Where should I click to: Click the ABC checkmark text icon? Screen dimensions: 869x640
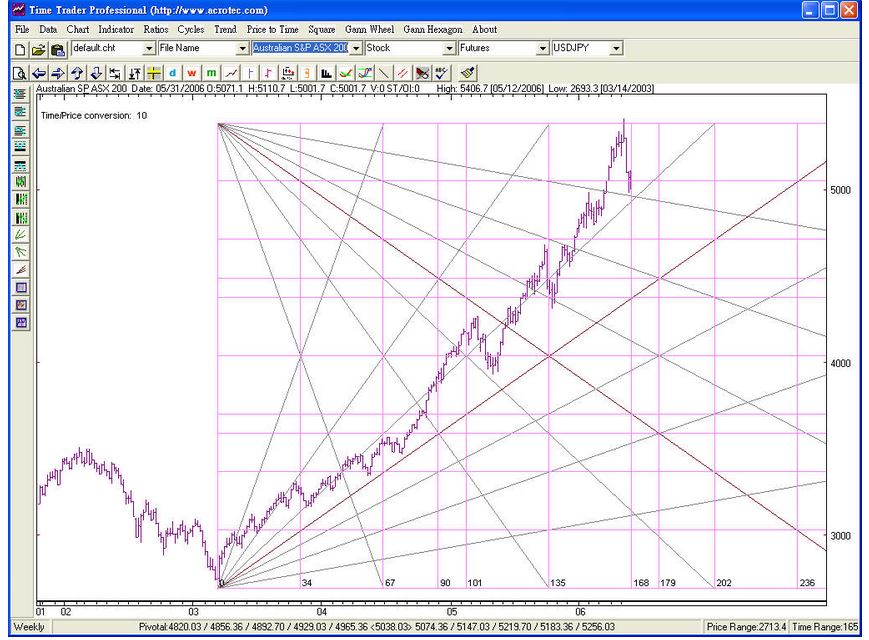tap(442, 73)
